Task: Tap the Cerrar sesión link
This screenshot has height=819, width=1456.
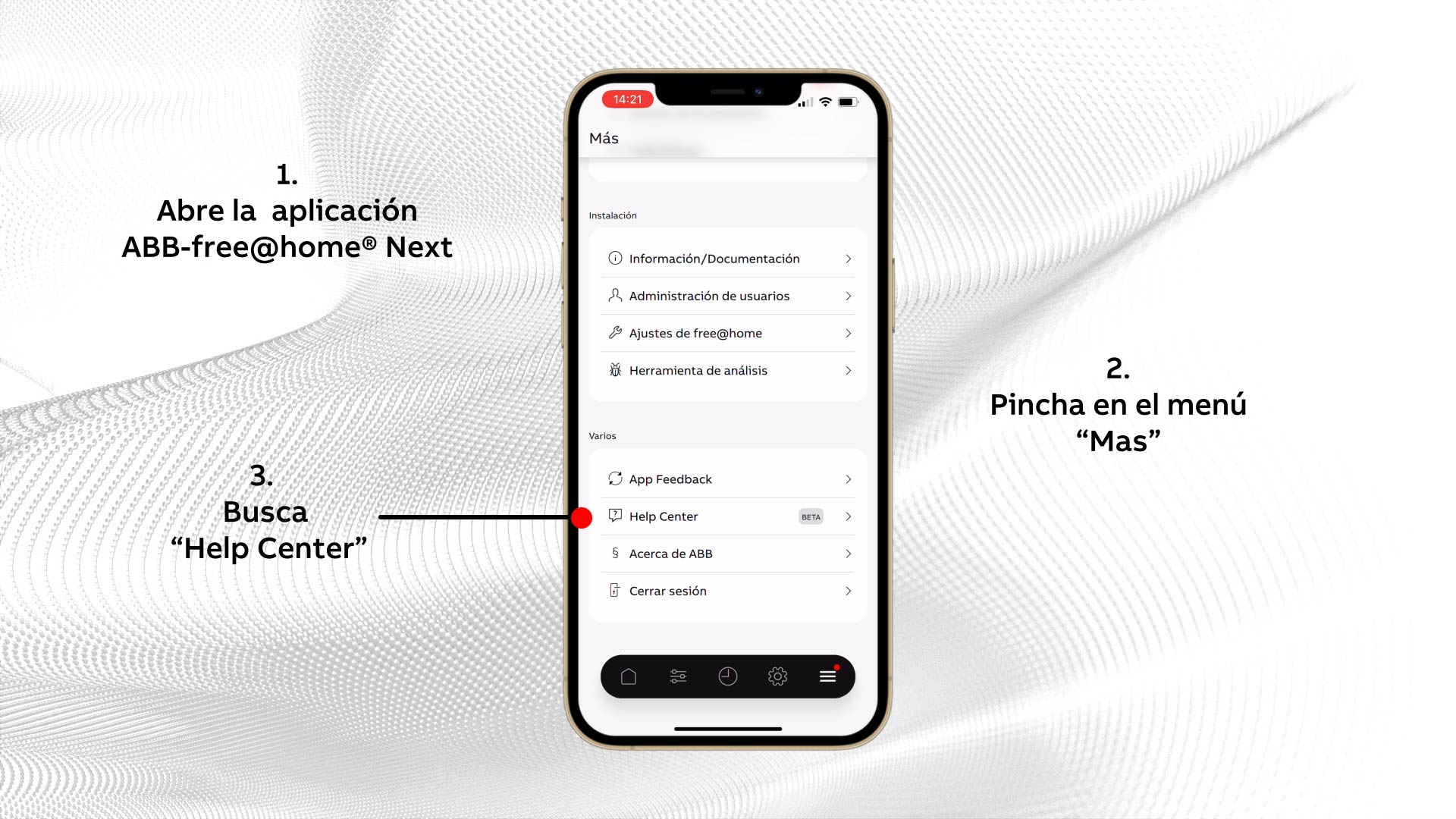Action: 728,590
